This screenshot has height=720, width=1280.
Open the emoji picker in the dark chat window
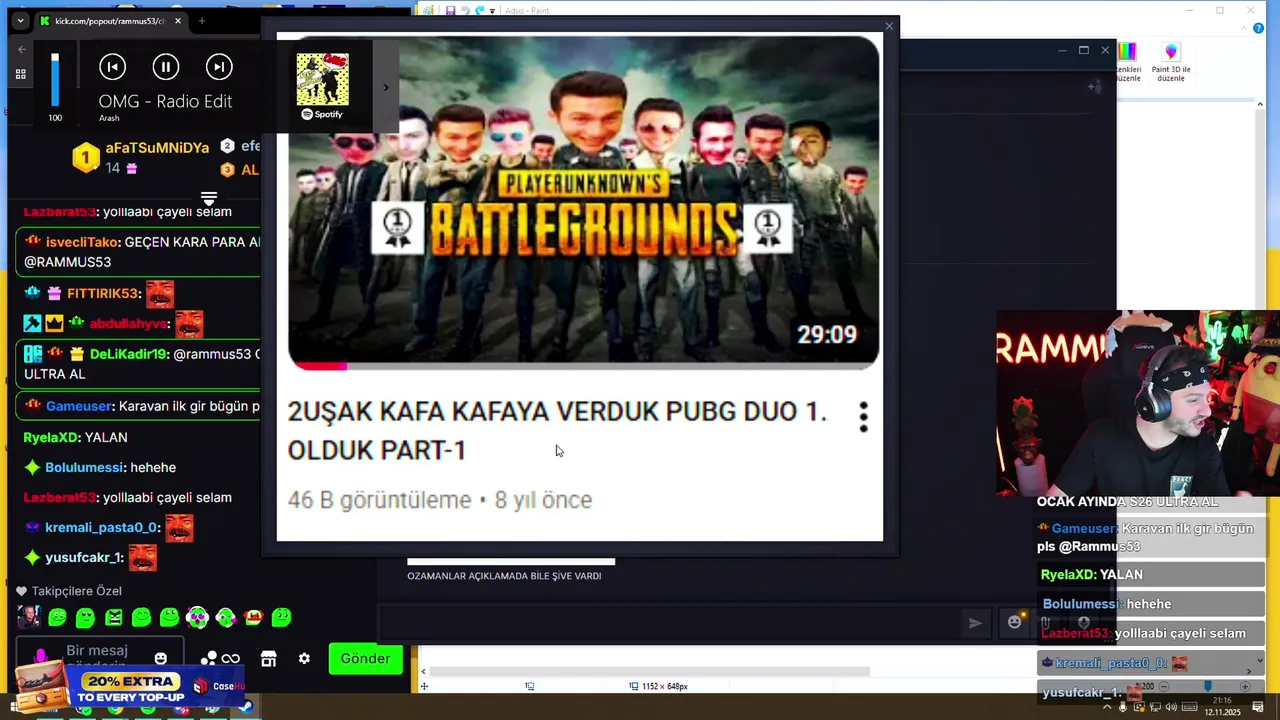(x=1015, y=622)
